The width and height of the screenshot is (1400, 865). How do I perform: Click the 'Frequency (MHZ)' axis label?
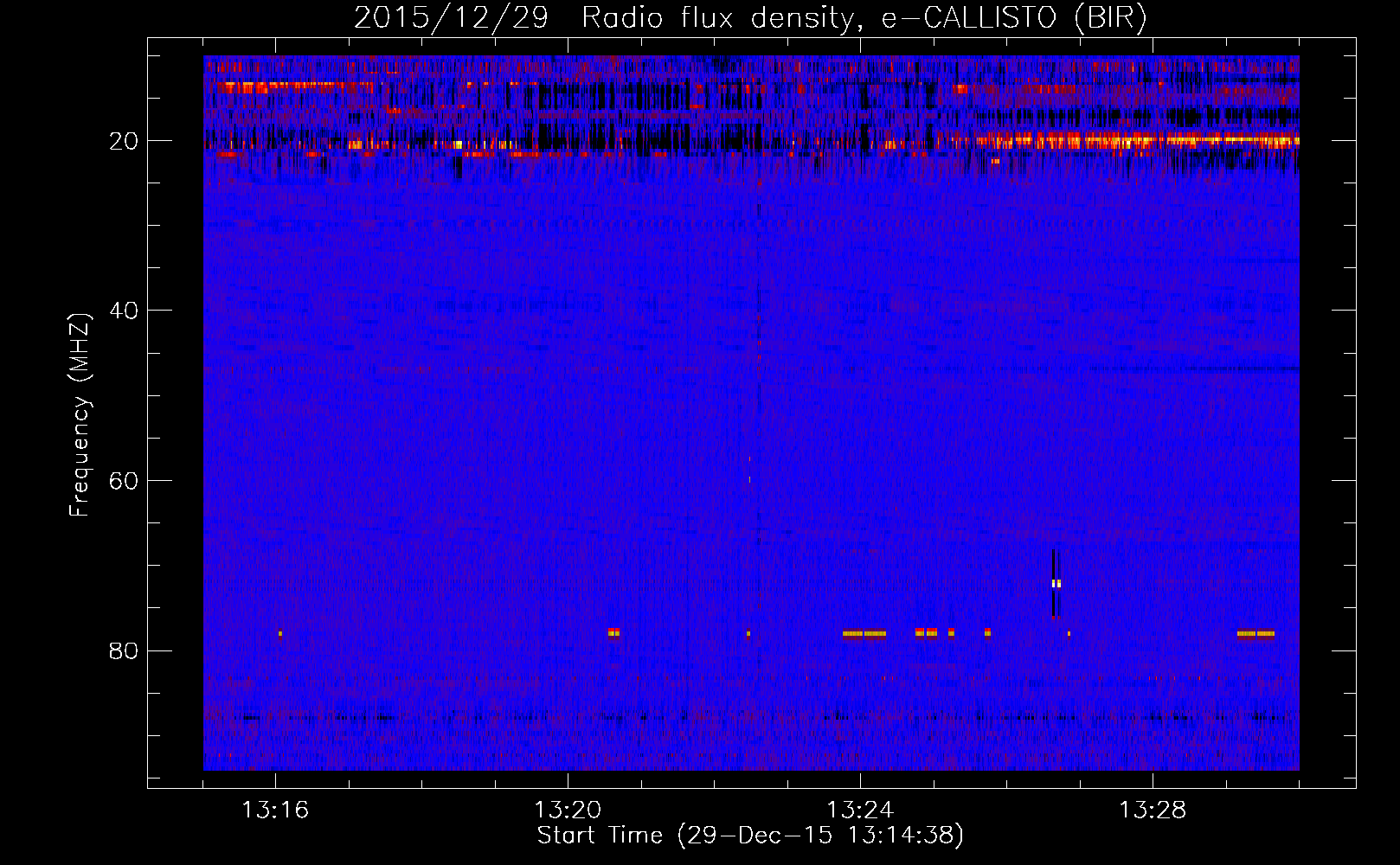[x=80, y=415]
